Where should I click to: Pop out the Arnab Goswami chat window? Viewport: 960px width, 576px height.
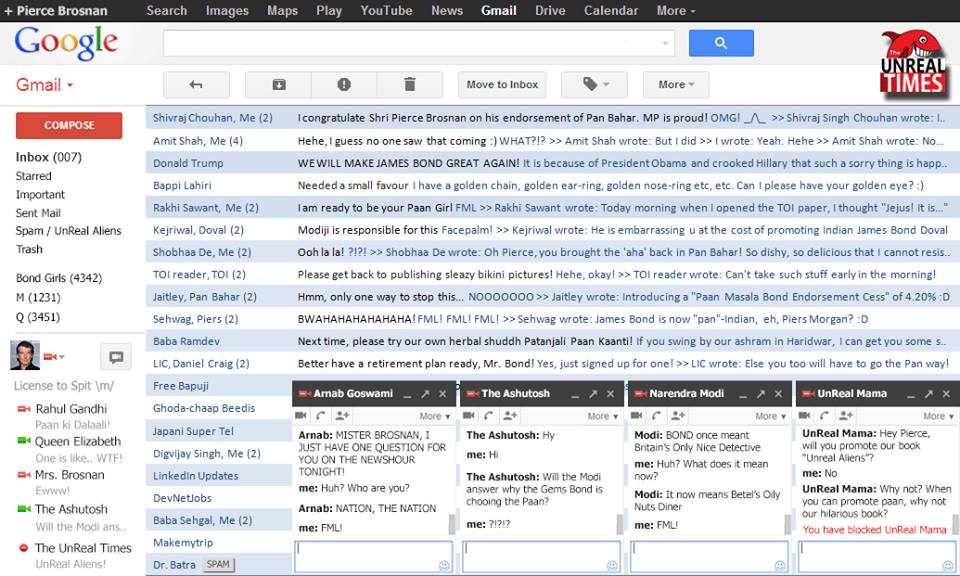[425, 394]
